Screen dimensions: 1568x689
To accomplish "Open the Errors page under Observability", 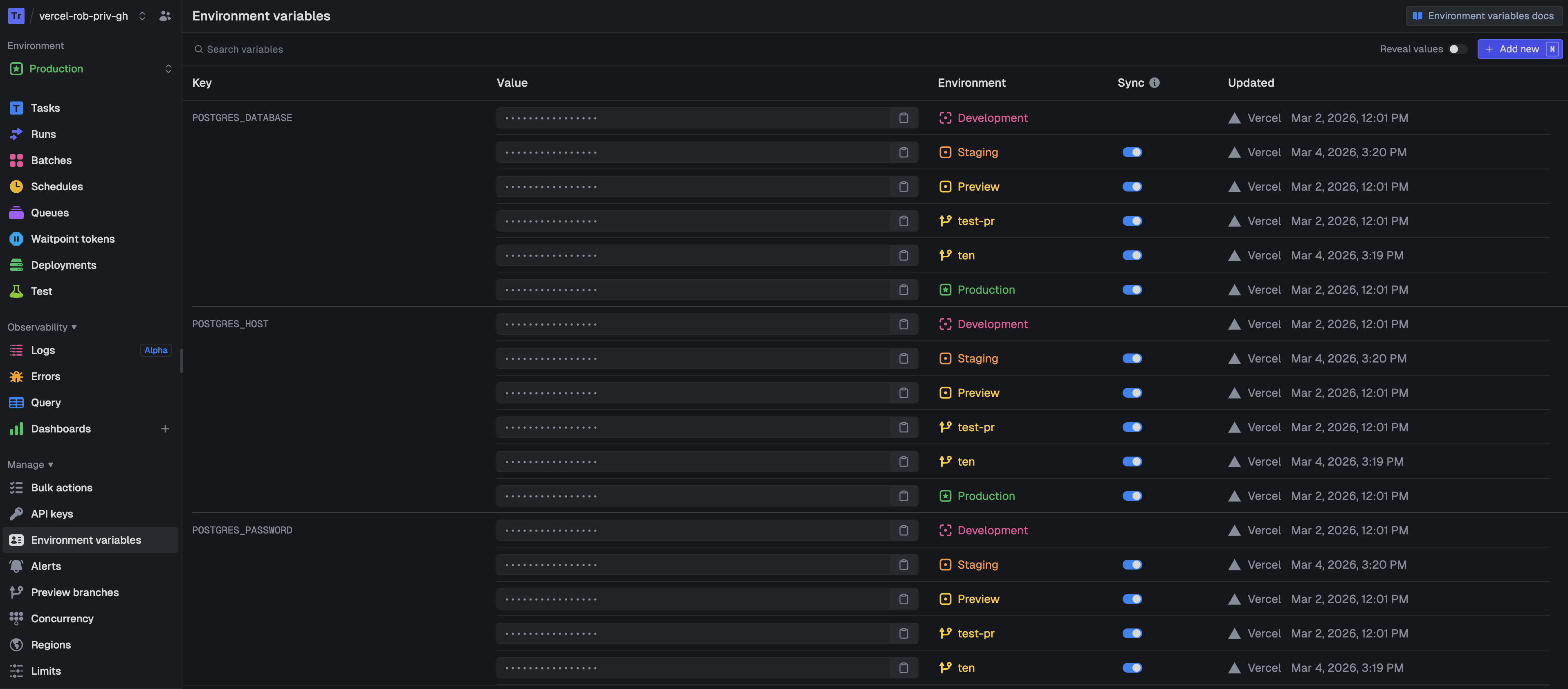I will tap(46, 376).
